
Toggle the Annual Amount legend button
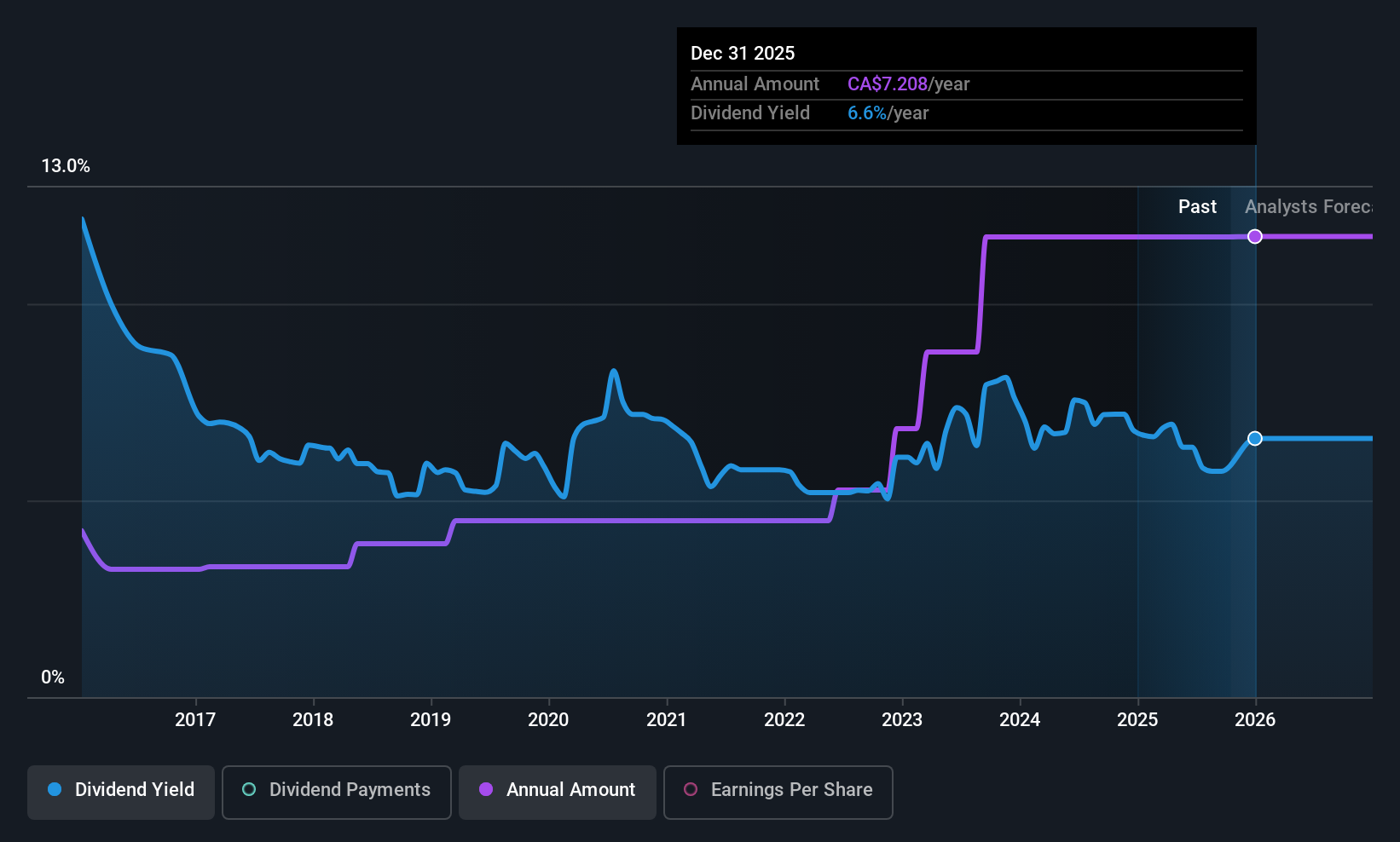pyautogui.click(x=558, y=791)
